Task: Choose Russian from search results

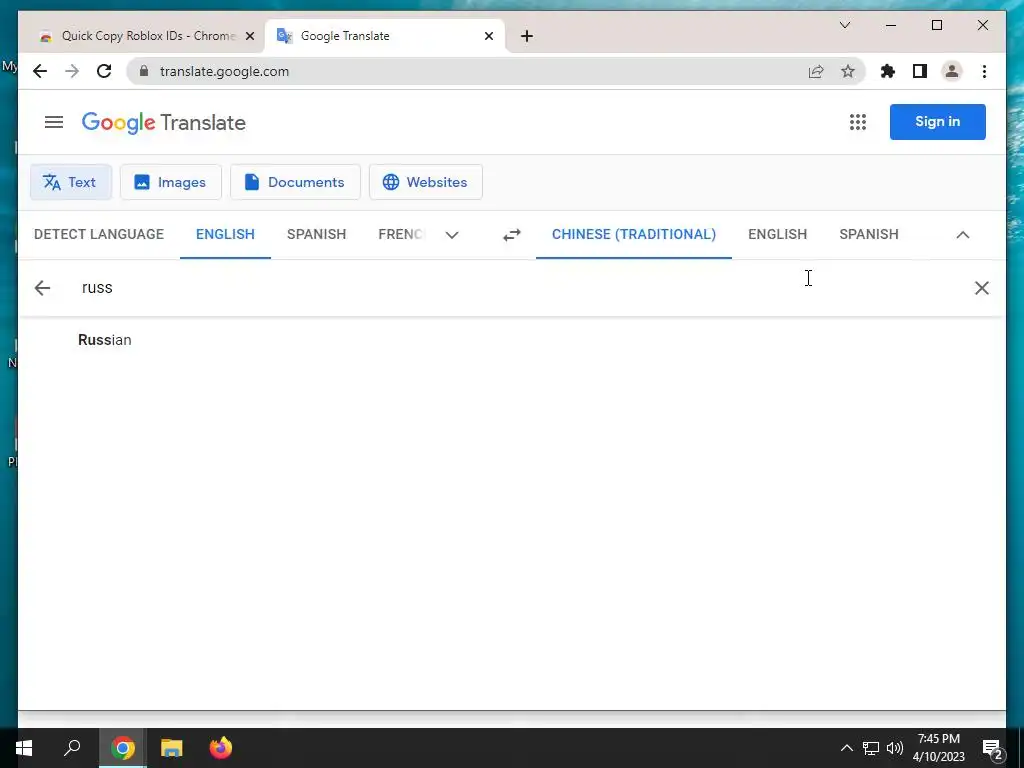Action: (x=104, y=340)
